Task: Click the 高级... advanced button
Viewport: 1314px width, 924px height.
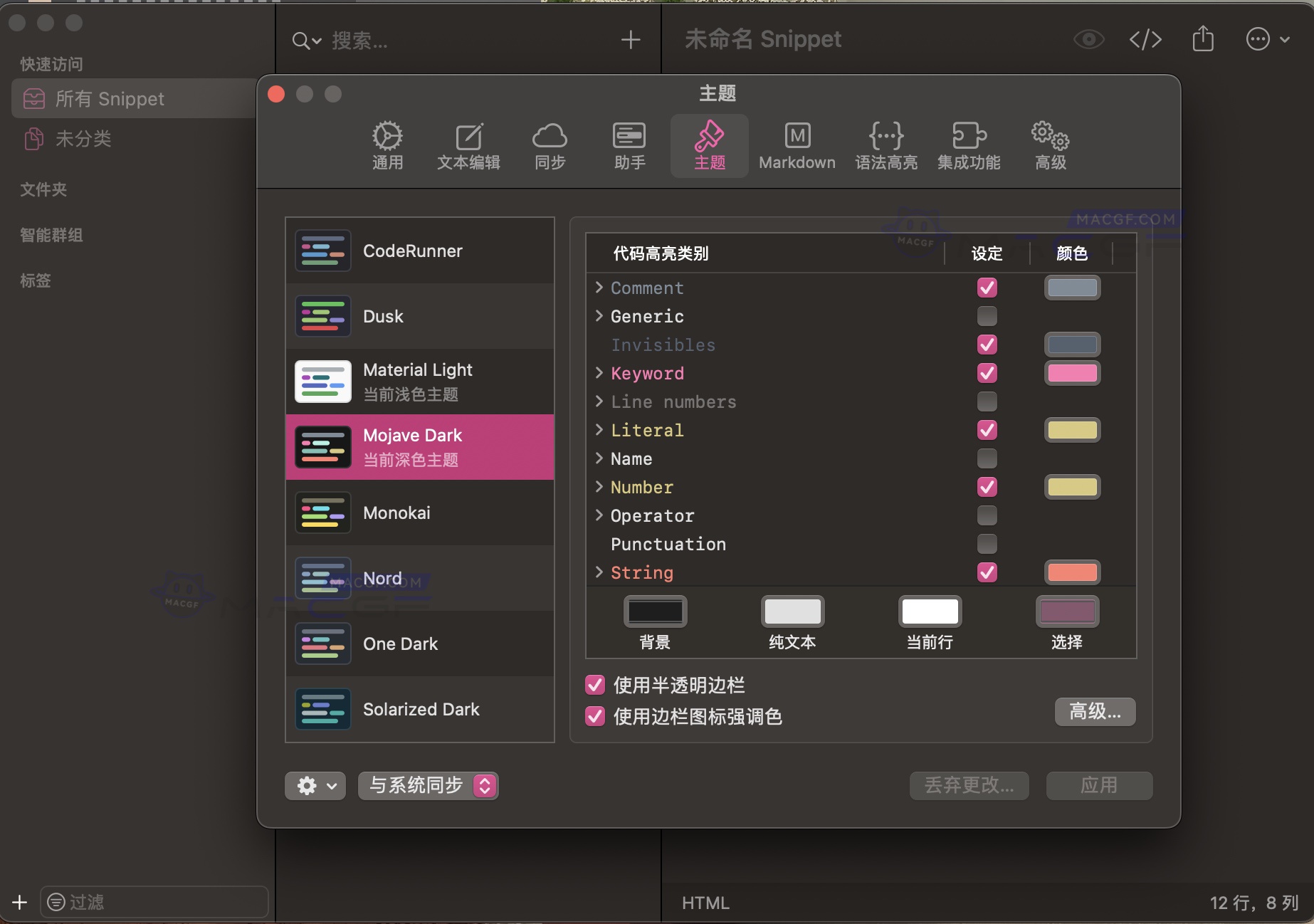Action: (x=1094, y=712)
